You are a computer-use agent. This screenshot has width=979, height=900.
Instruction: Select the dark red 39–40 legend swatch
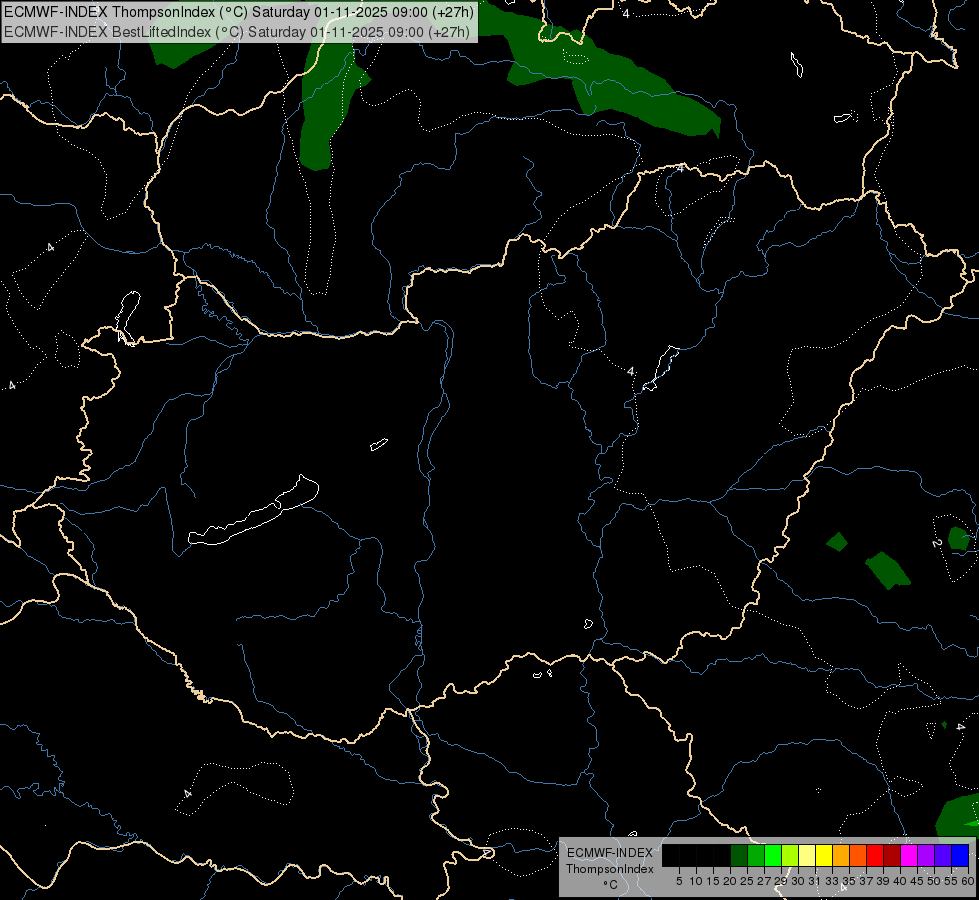pyautogui.click(x=892, y=855)
